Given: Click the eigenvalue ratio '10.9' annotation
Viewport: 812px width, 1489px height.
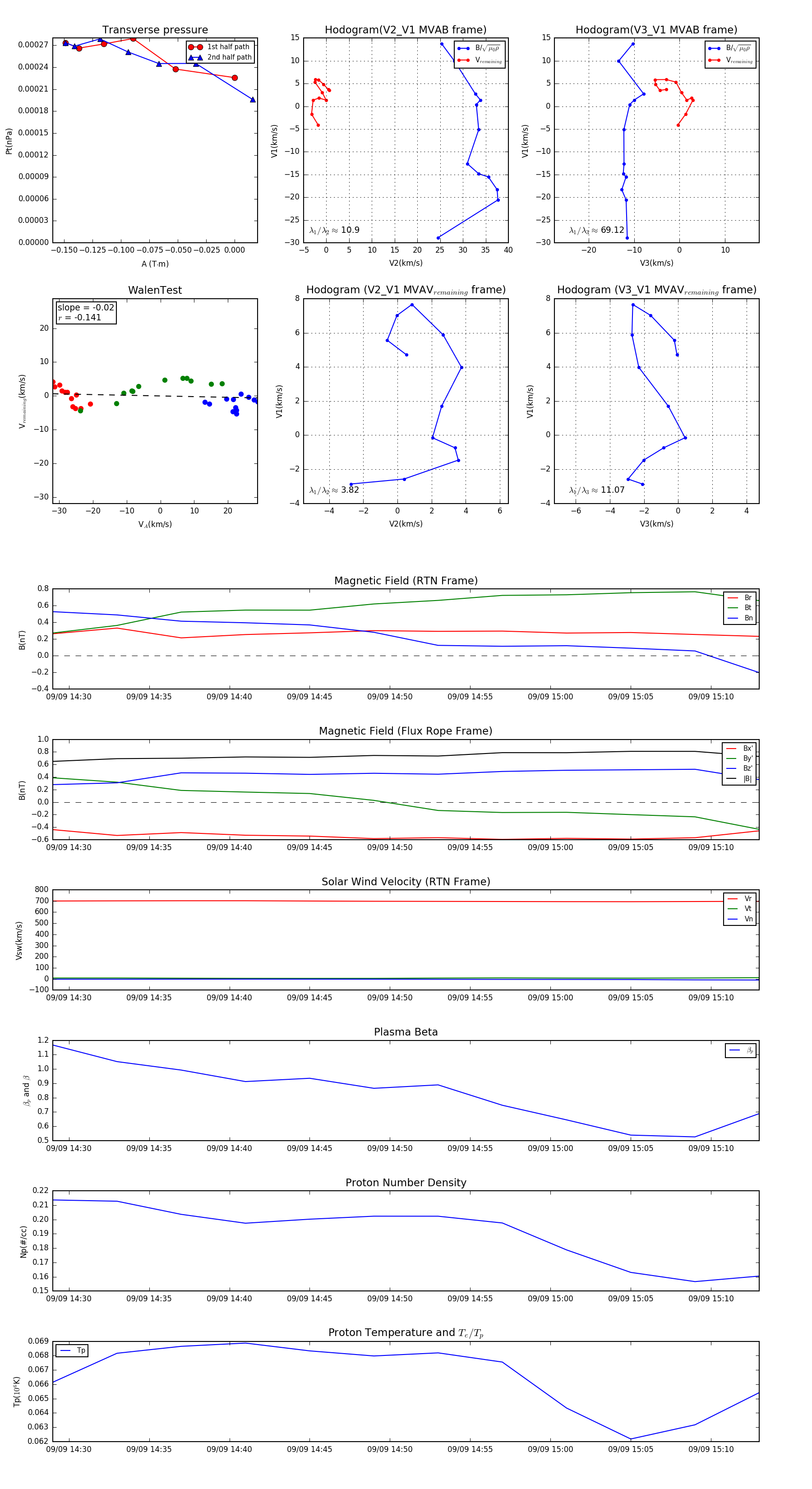Looking at the screenshot, I should pyautogui.click(x=335, y=230).
